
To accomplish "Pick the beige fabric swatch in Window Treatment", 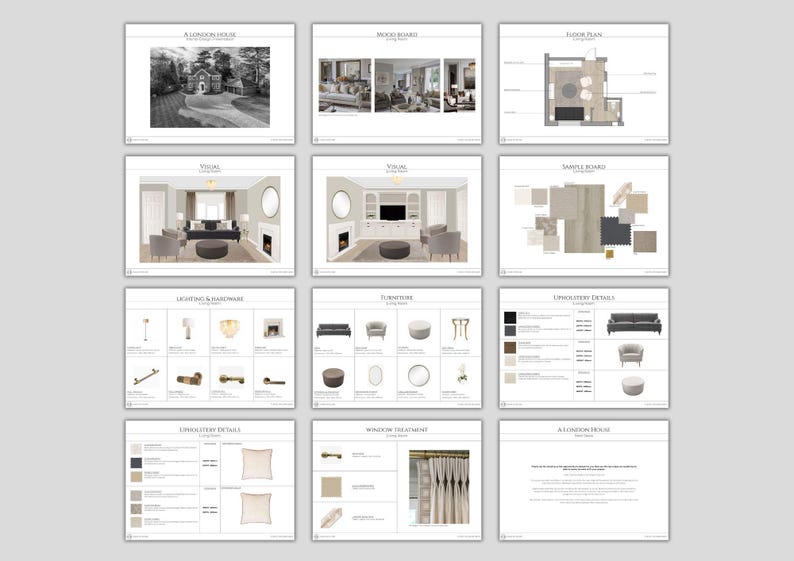I will click(x=331, y=487).
